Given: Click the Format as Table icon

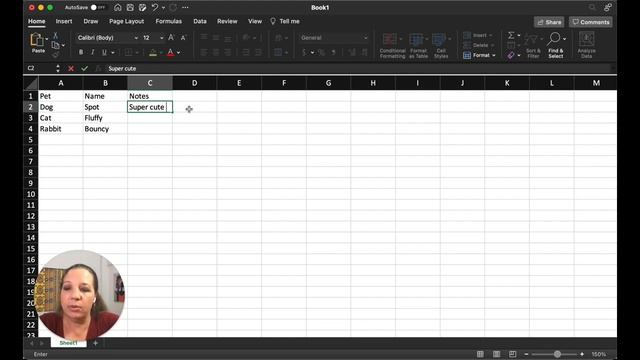Looking at the screenshot, I should 416,40.
